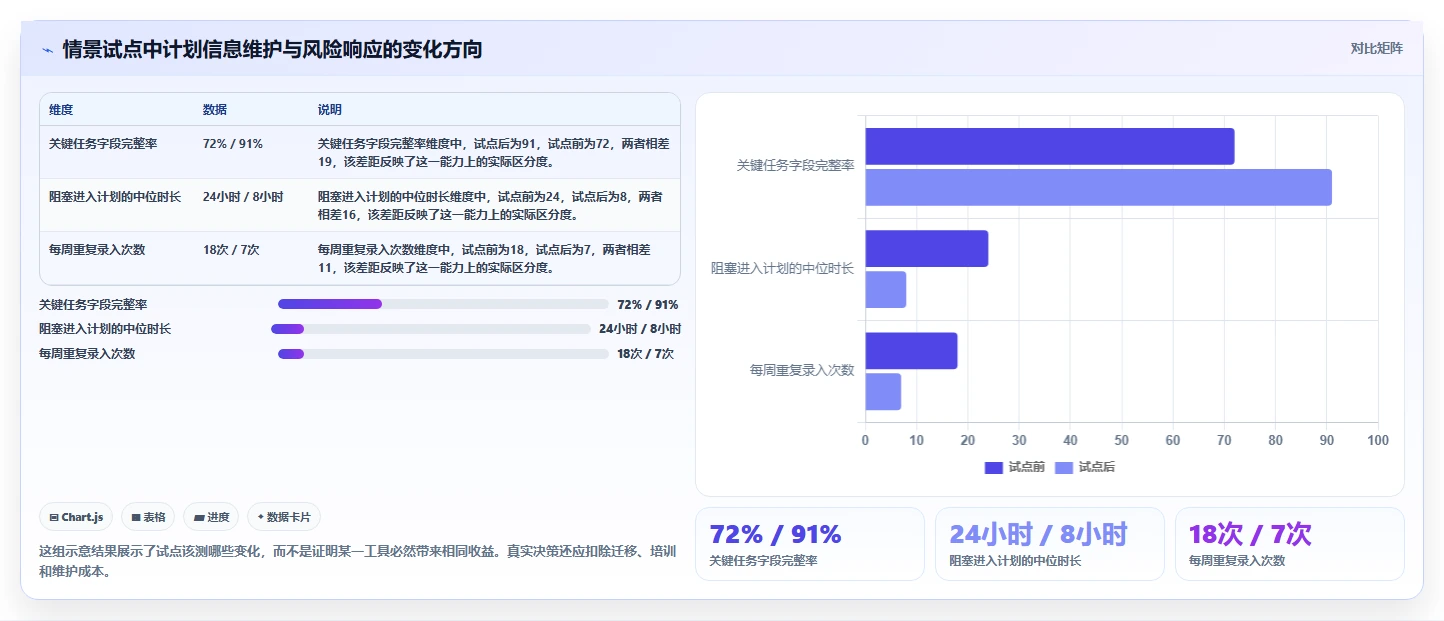Click the progress value 72% / 91%
Screen dimensions: 1444x621
(648, 304)
